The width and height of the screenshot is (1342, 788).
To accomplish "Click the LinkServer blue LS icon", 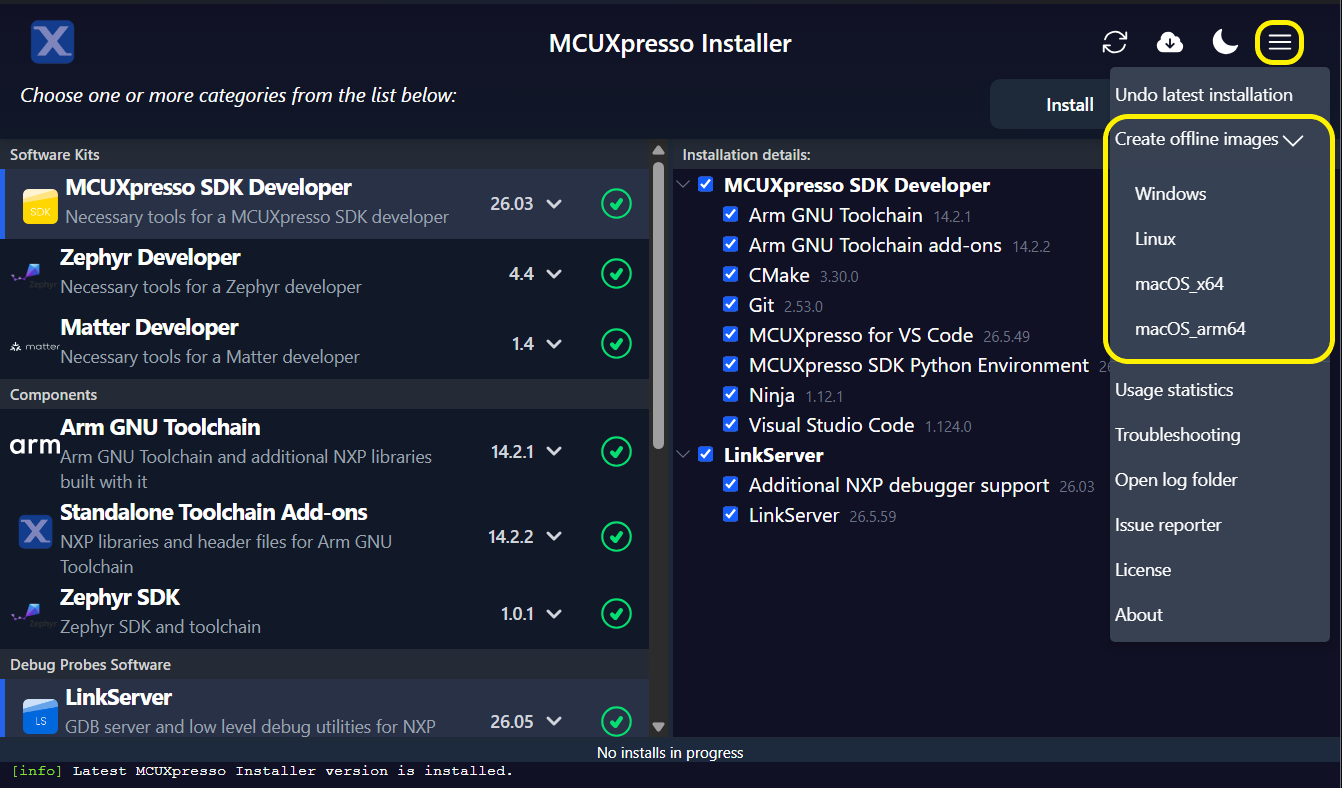I will (x=40, y=717).
